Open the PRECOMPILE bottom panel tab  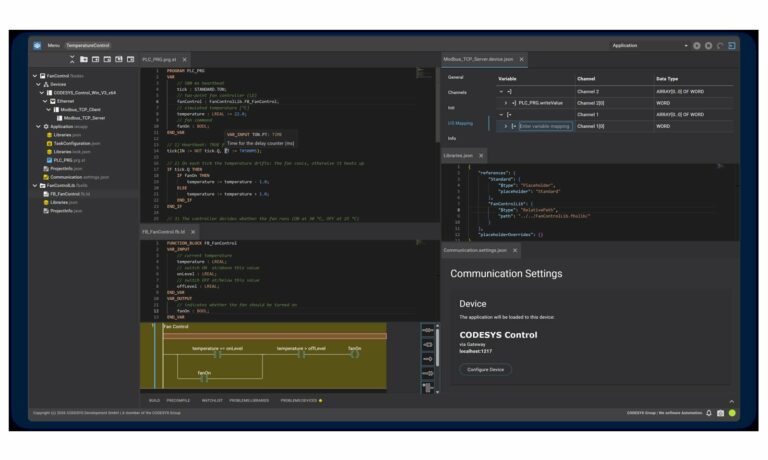point(178,401)
